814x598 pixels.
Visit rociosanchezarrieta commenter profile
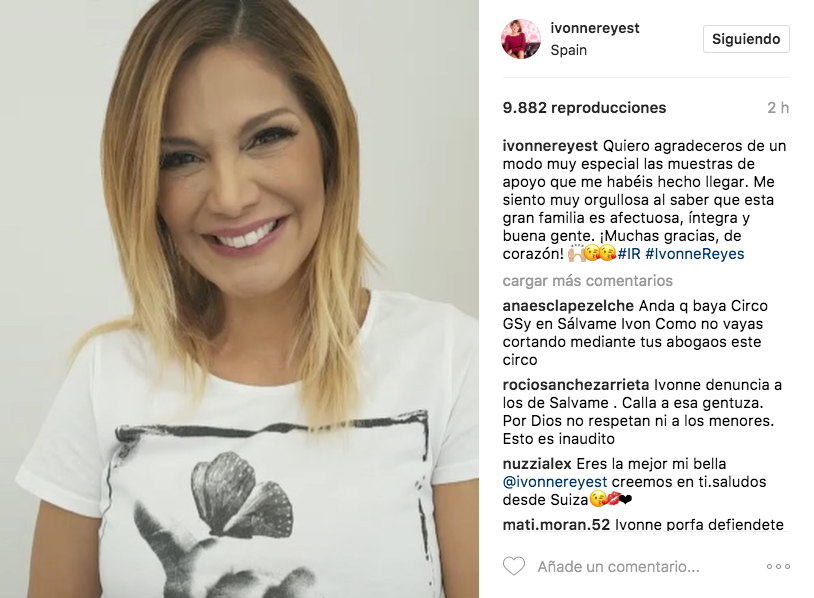576,385
